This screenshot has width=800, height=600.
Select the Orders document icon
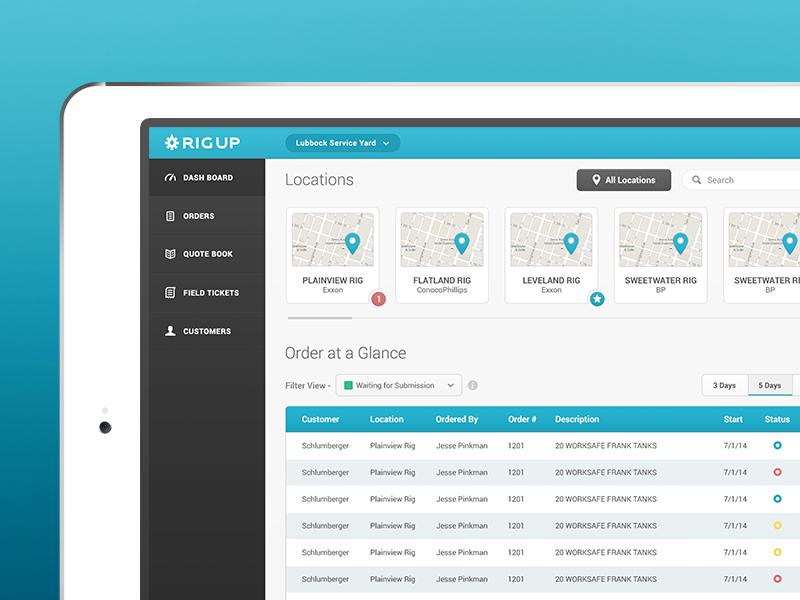pyautogui.click(x=170, y=216)
